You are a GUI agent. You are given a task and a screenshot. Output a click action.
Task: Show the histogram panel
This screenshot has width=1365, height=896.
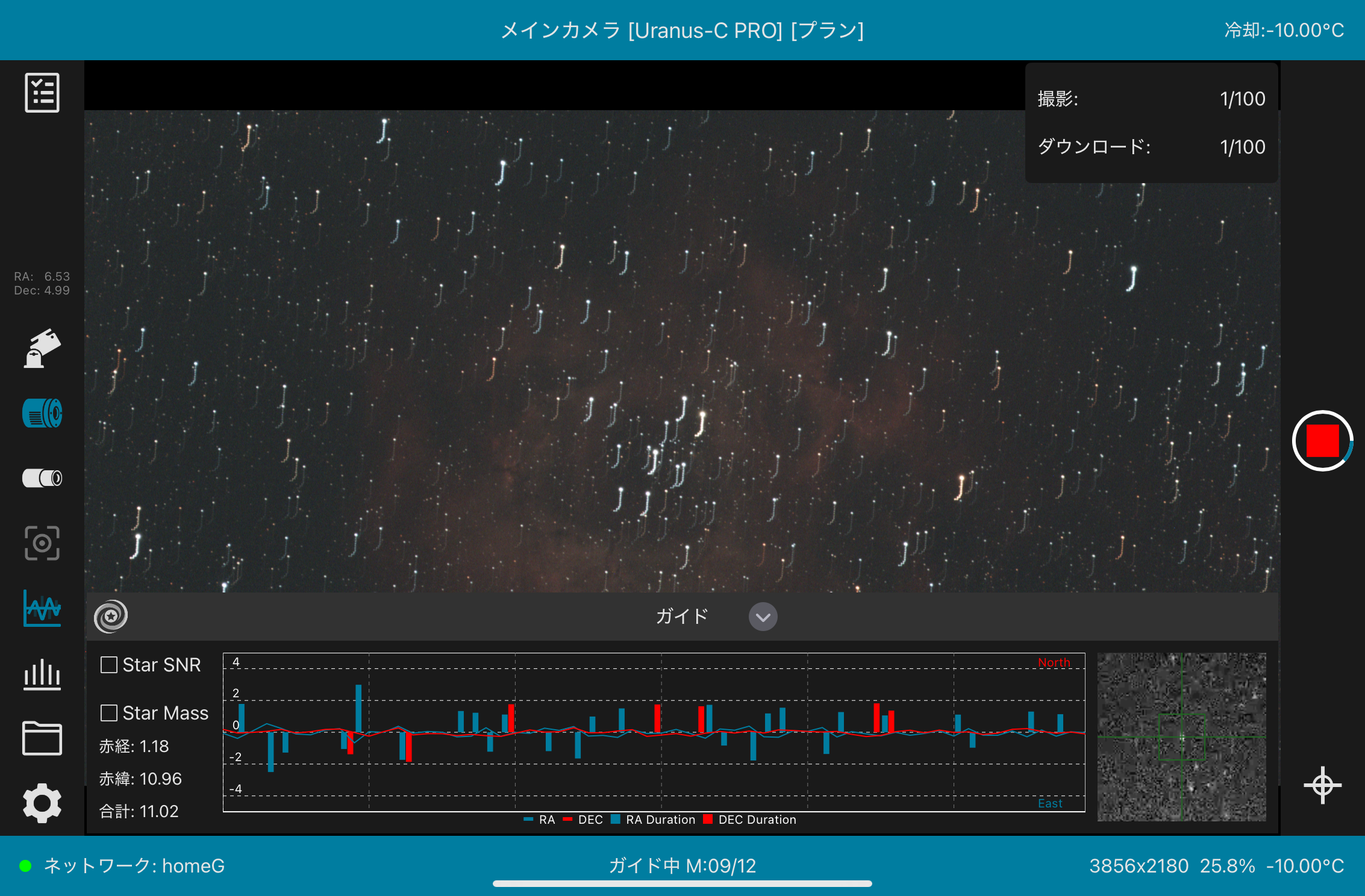(42, 674)
